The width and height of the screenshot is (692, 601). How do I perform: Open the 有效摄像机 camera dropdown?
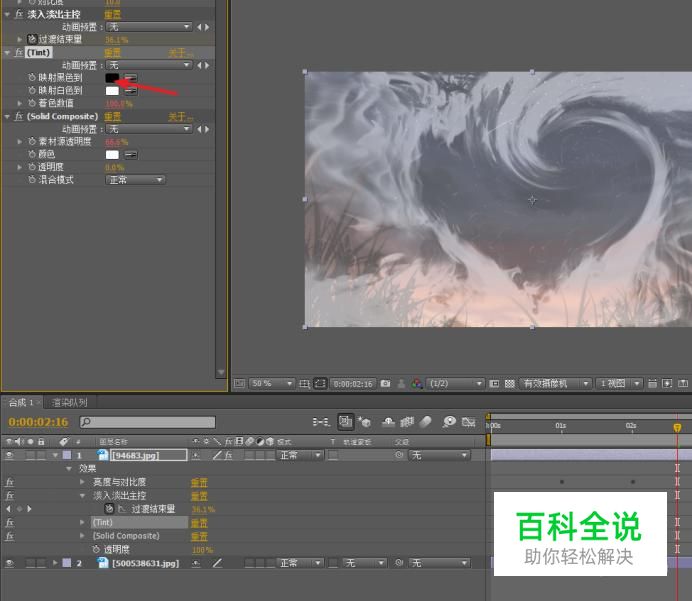click(555, 383)
